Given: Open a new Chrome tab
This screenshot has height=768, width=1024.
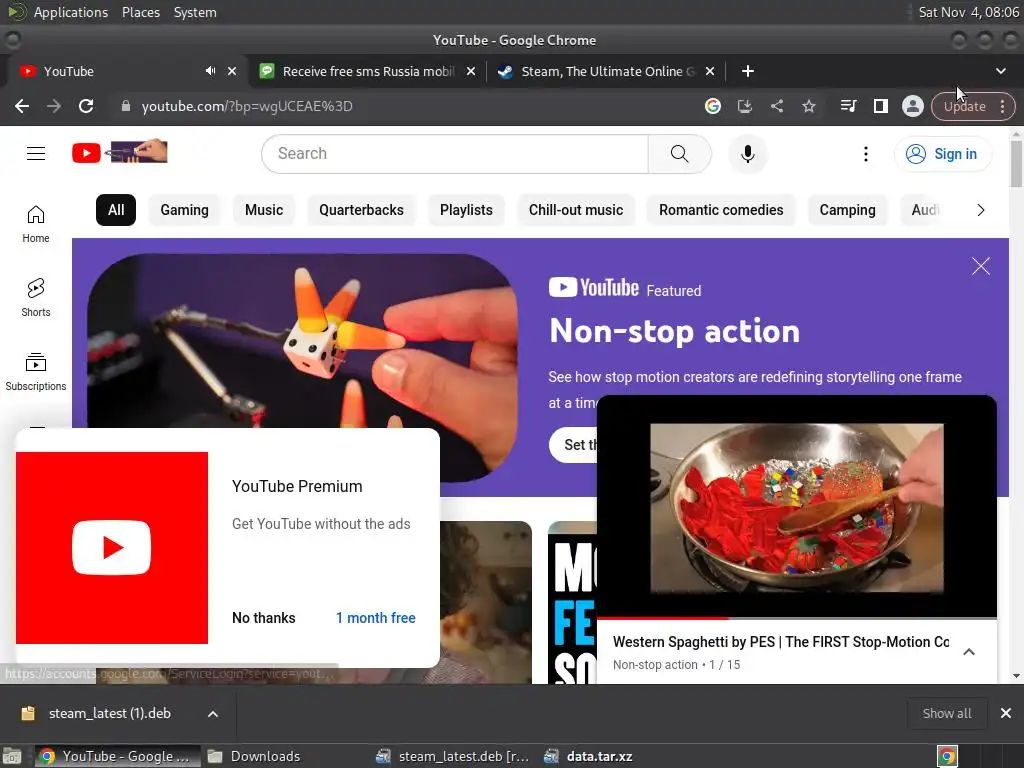Looking at the screenshot, I should pos(748,71).
